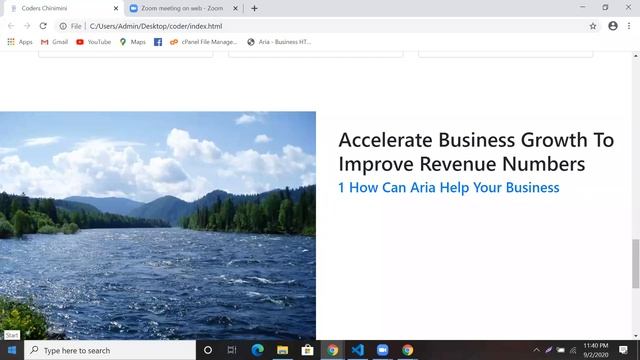Open network status tray icon
The image size is (640, 360).
click(573, 350)
